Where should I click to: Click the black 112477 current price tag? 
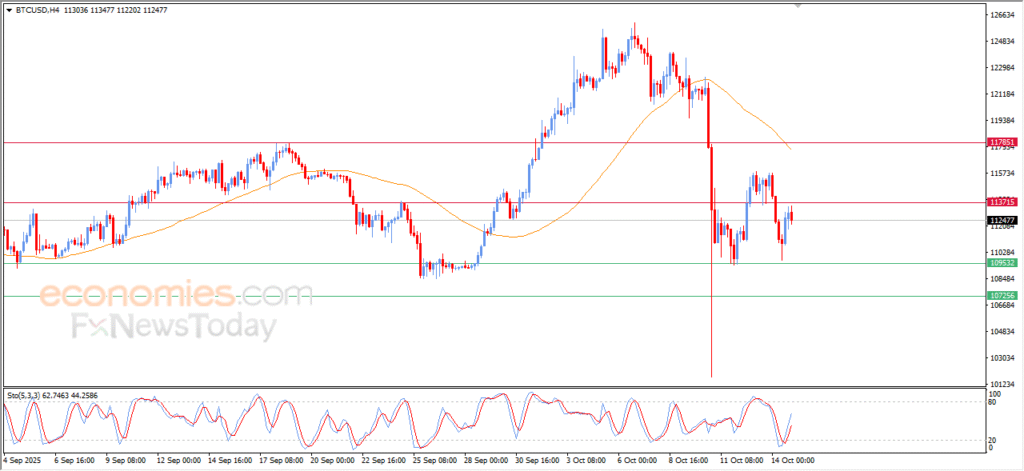tap(1002, 220)
